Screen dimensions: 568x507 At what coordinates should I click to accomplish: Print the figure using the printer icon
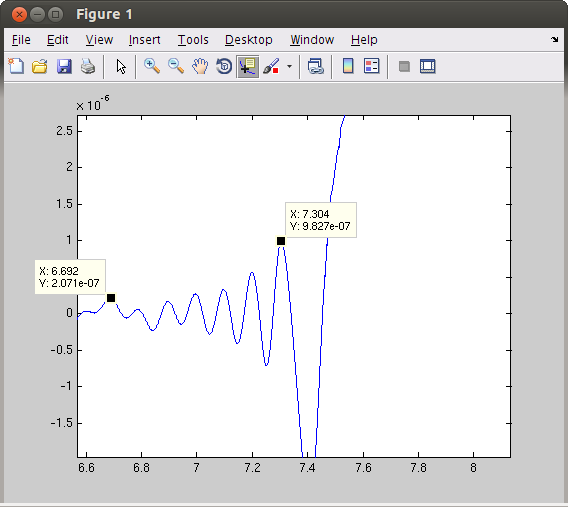click(x=88, y=67)
